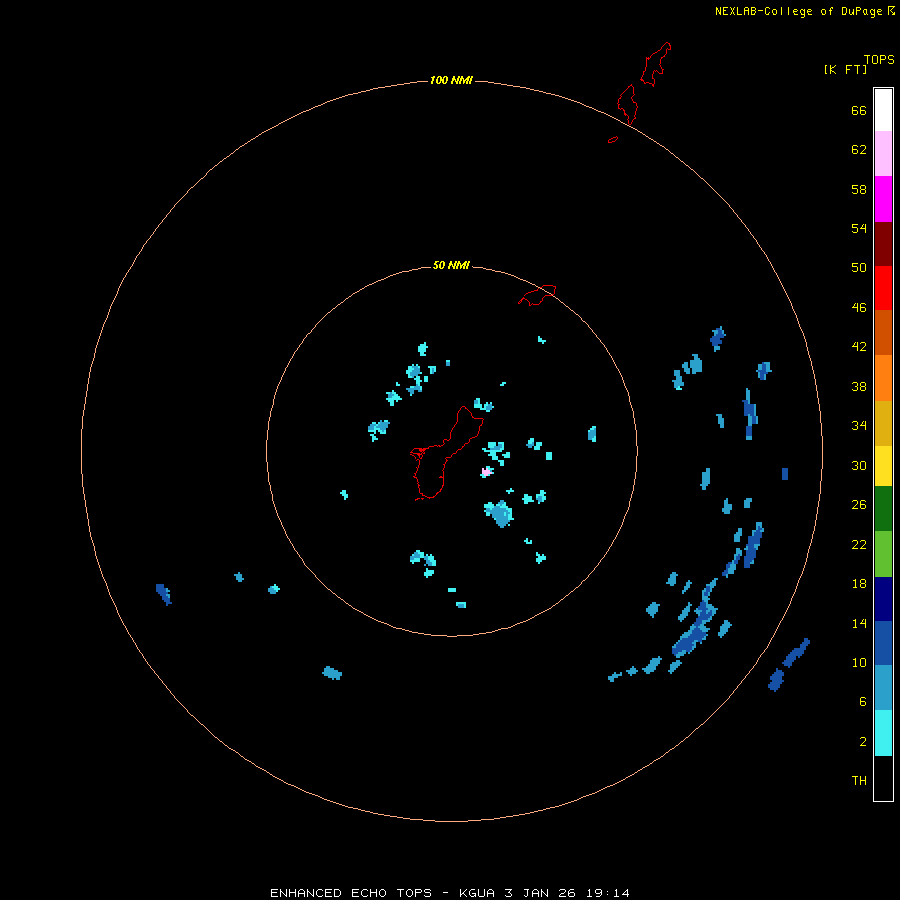Click the '42' legend value
The width and height of the screenshot is (900, 900).
tap(859, 347)
